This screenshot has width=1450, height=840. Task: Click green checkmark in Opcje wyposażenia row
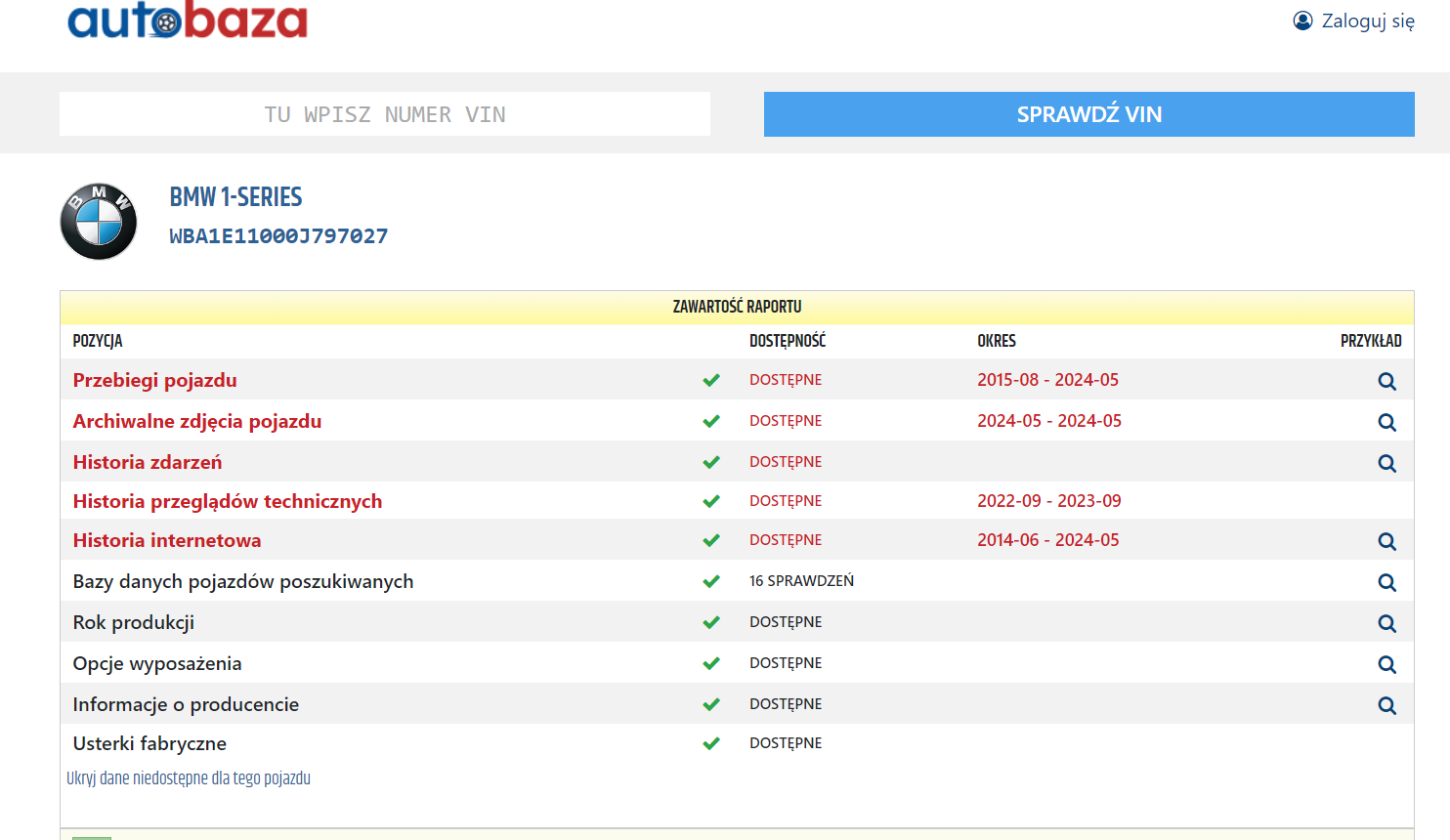(711, 663)
